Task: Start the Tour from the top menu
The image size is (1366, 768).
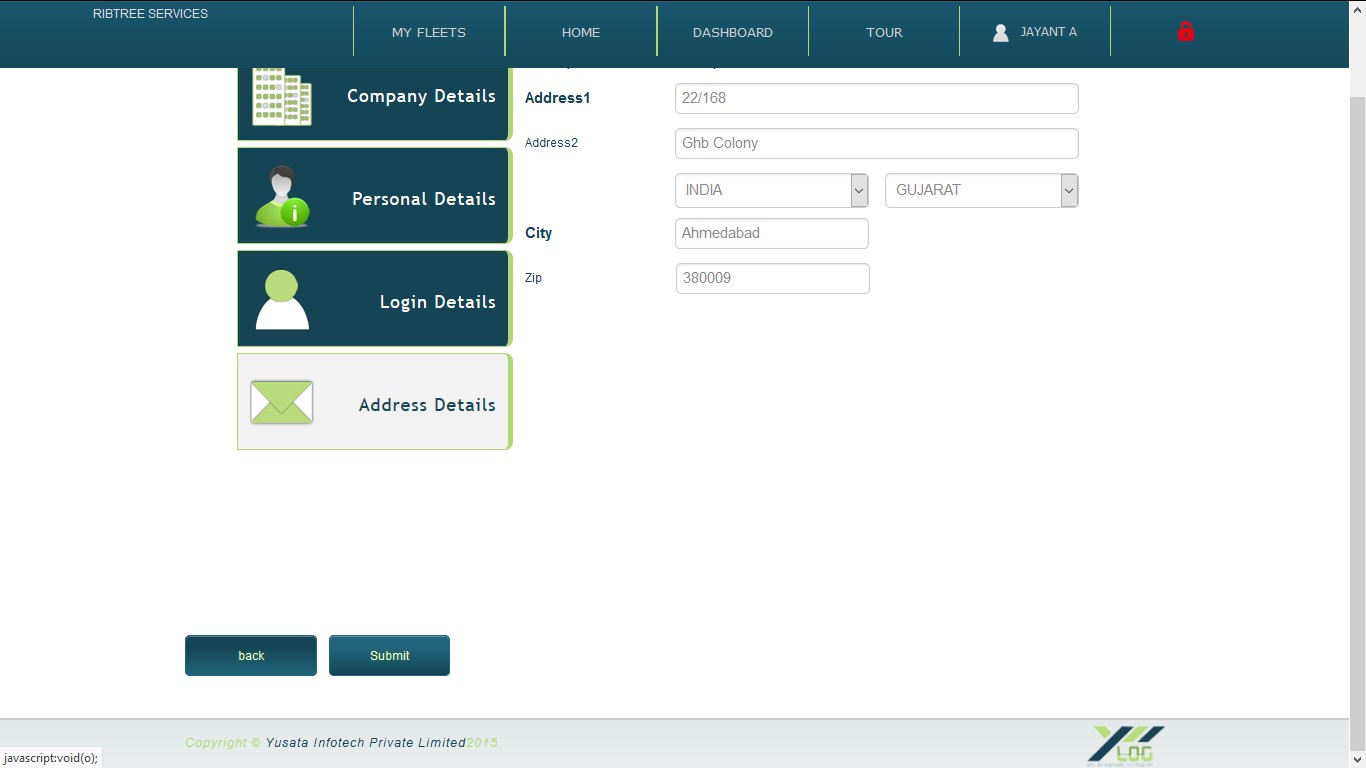Action: (884, 32)
